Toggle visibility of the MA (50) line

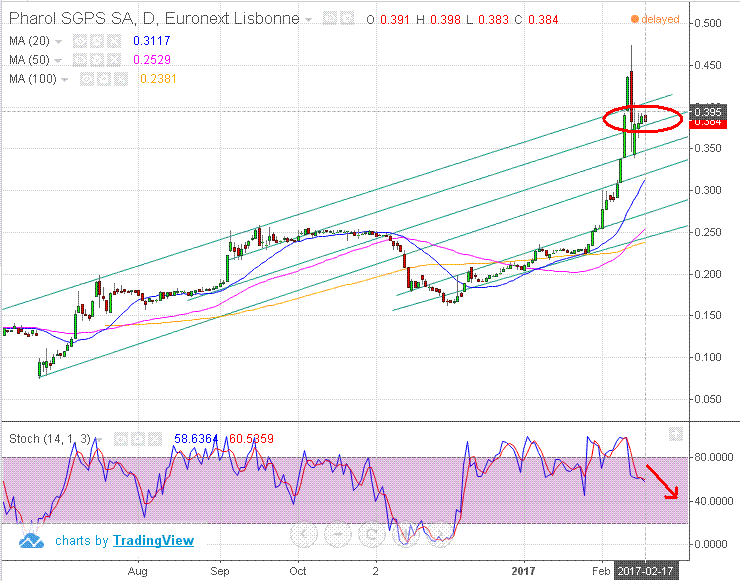pos(79,60)
